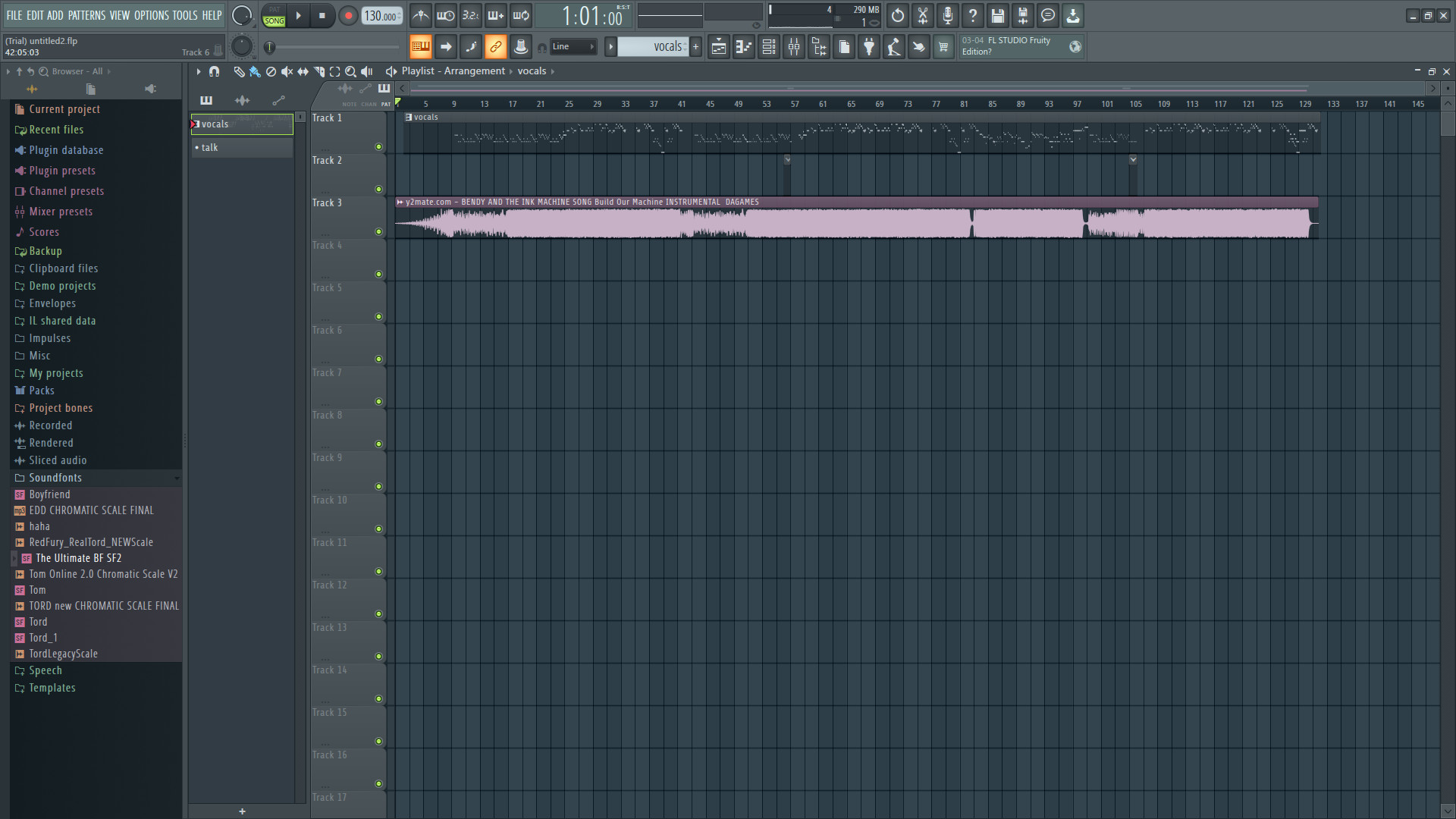Click the microphone one-click recording icon
This screenshot has height=819, width=1456.
[947, 15]
